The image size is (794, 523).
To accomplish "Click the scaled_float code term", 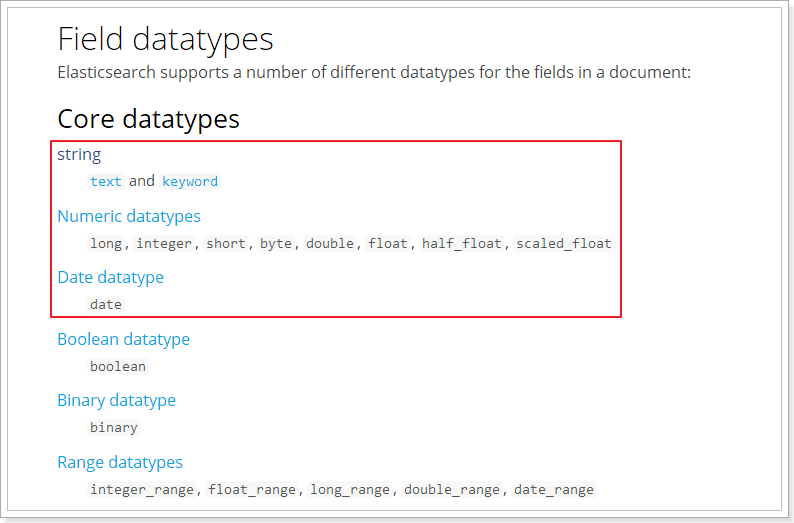I will pos(564,244).
